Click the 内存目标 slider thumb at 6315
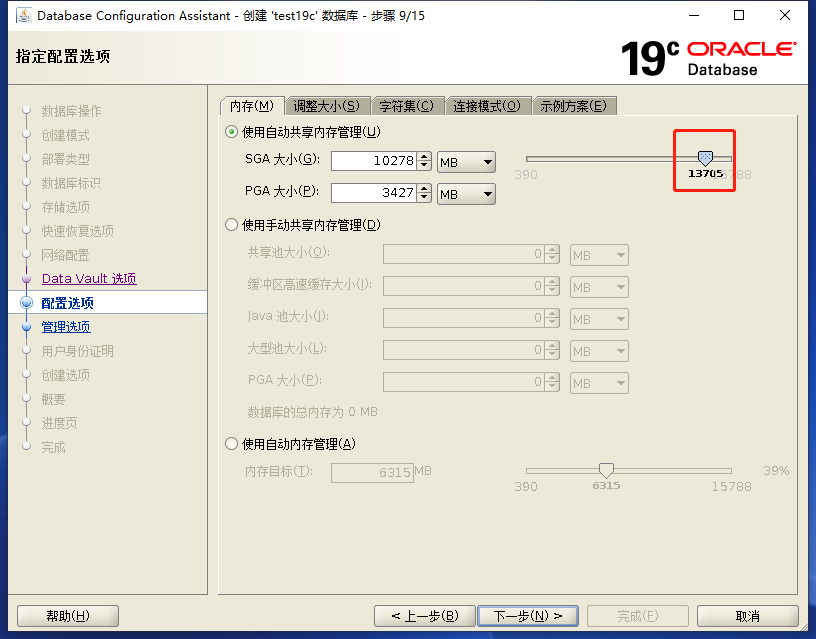The height and width of the screenshot is (639, 816). coord(606,470)
